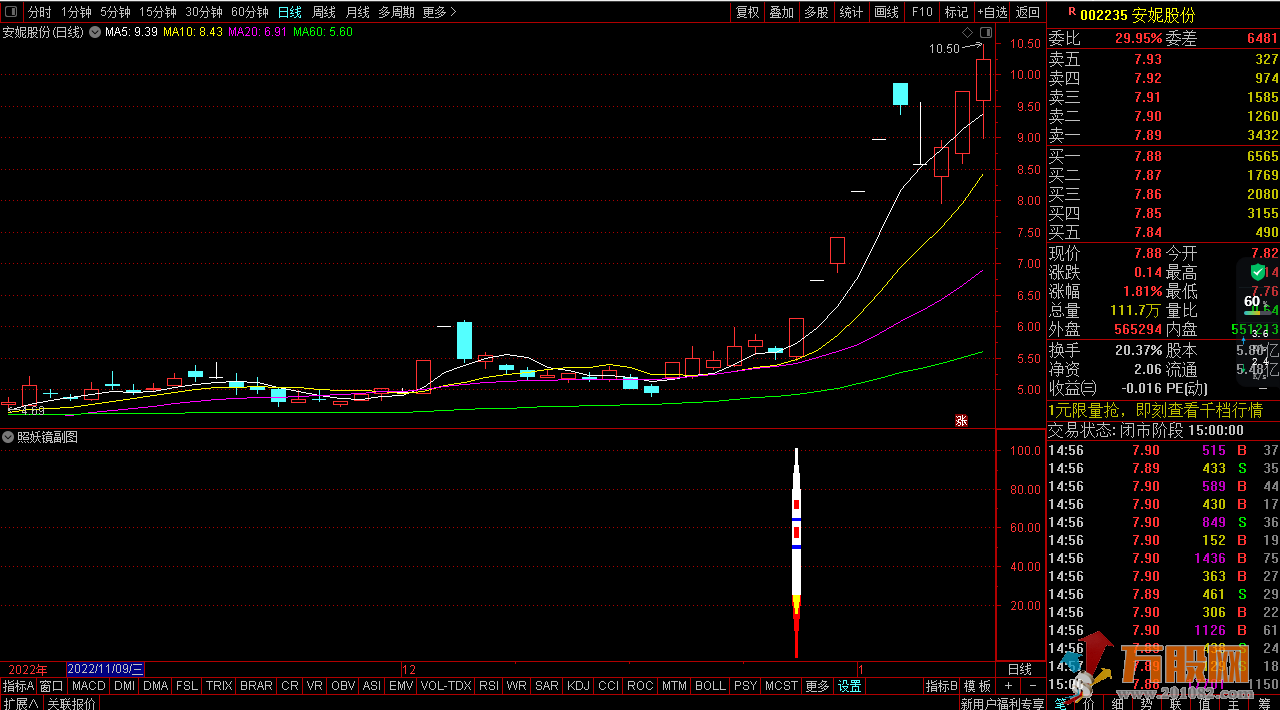Click the expand arrow next to 安妮股份(日线) title

tap(95, 32)
